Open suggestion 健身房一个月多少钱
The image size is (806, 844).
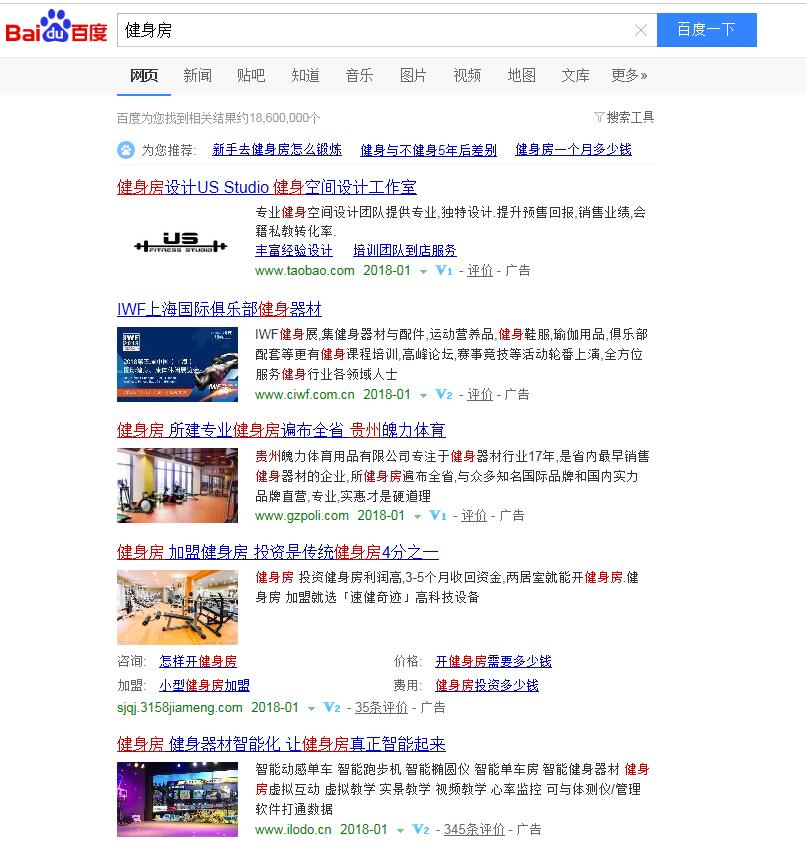coord(573,150)
